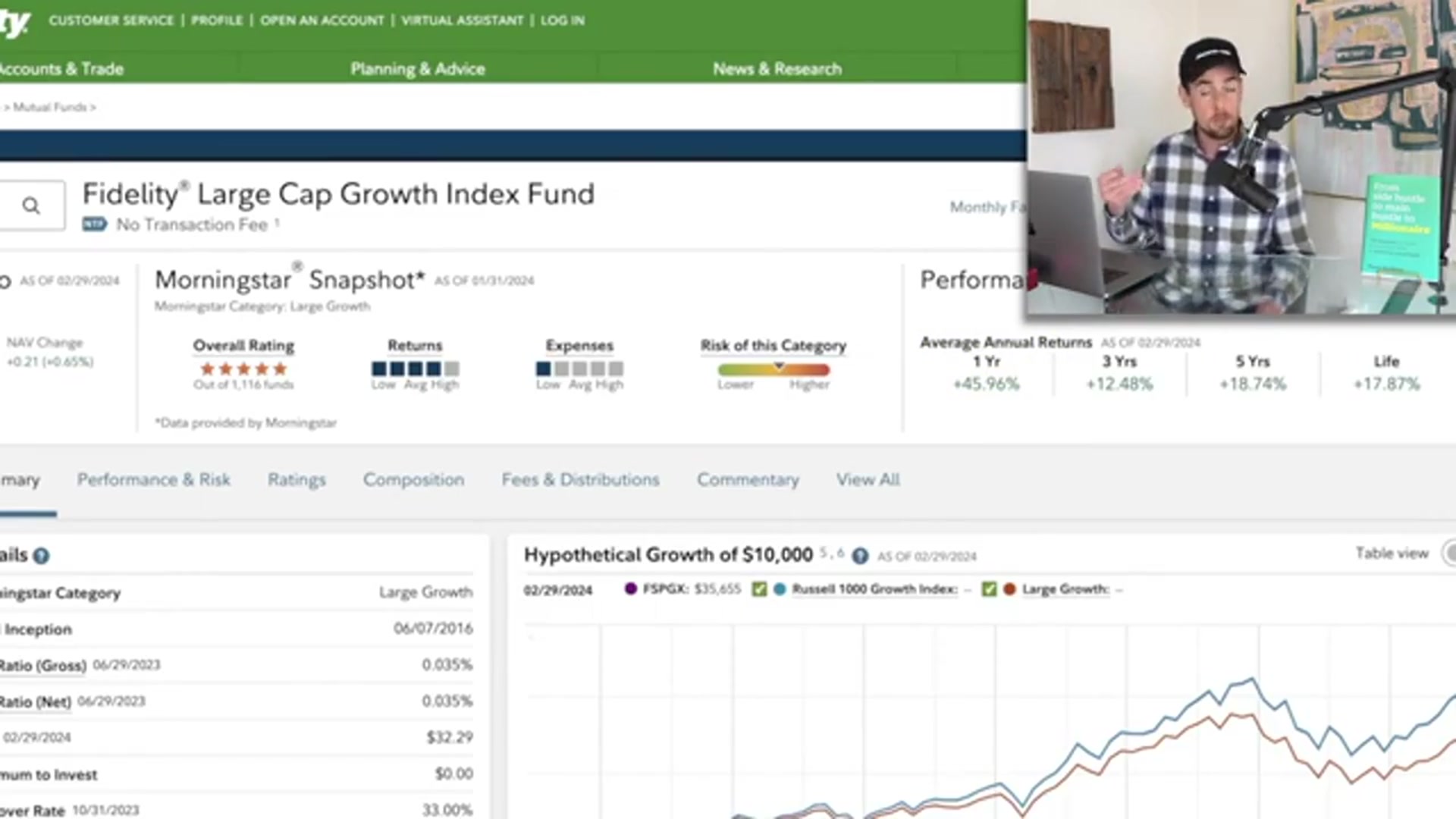Click the purple FSPGX legend dot
Image resolution: width=1456 pixels, height=819 pixels.
[631, 588]
